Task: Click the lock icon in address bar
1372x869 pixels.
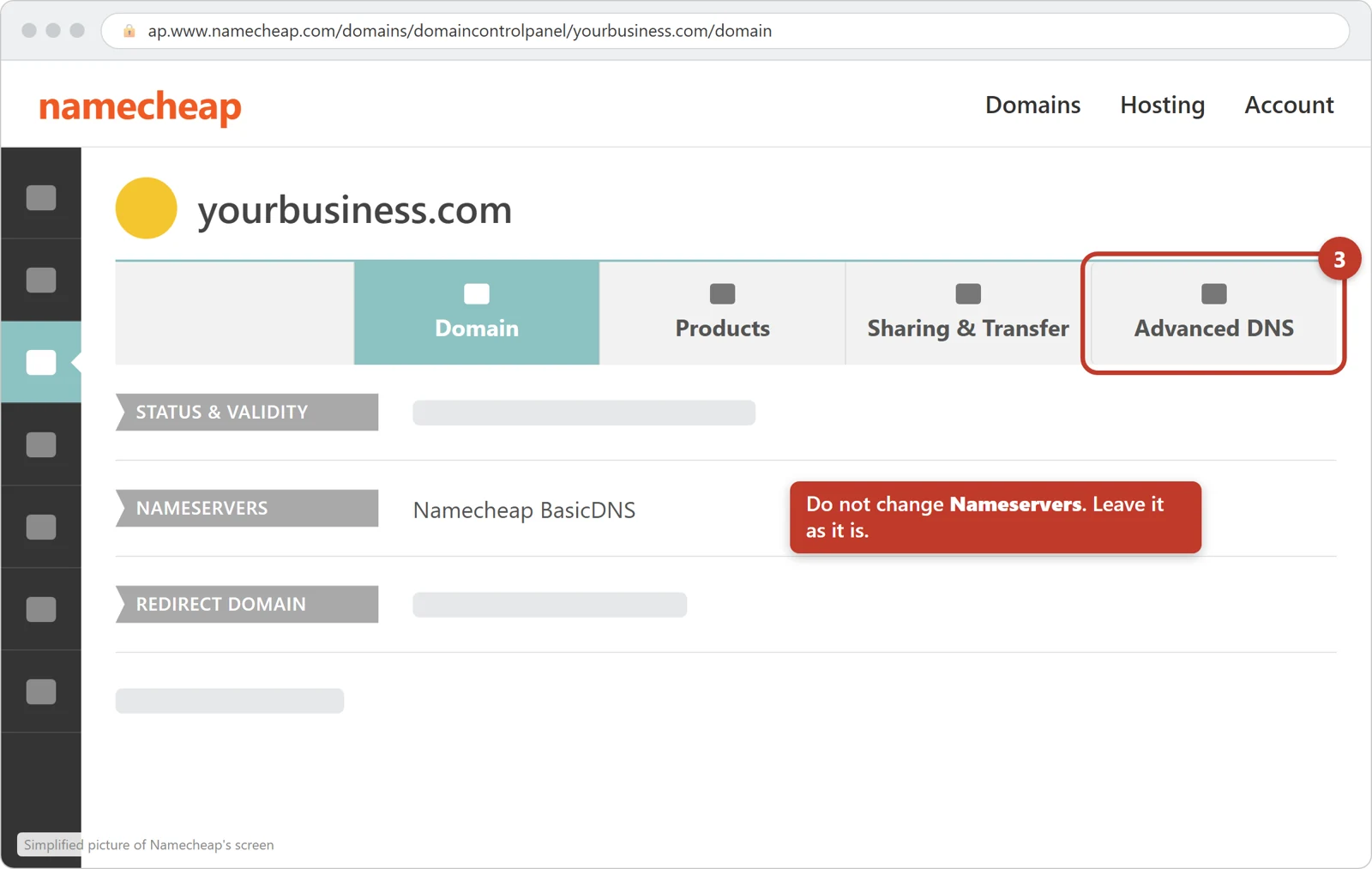Action: 129,31
